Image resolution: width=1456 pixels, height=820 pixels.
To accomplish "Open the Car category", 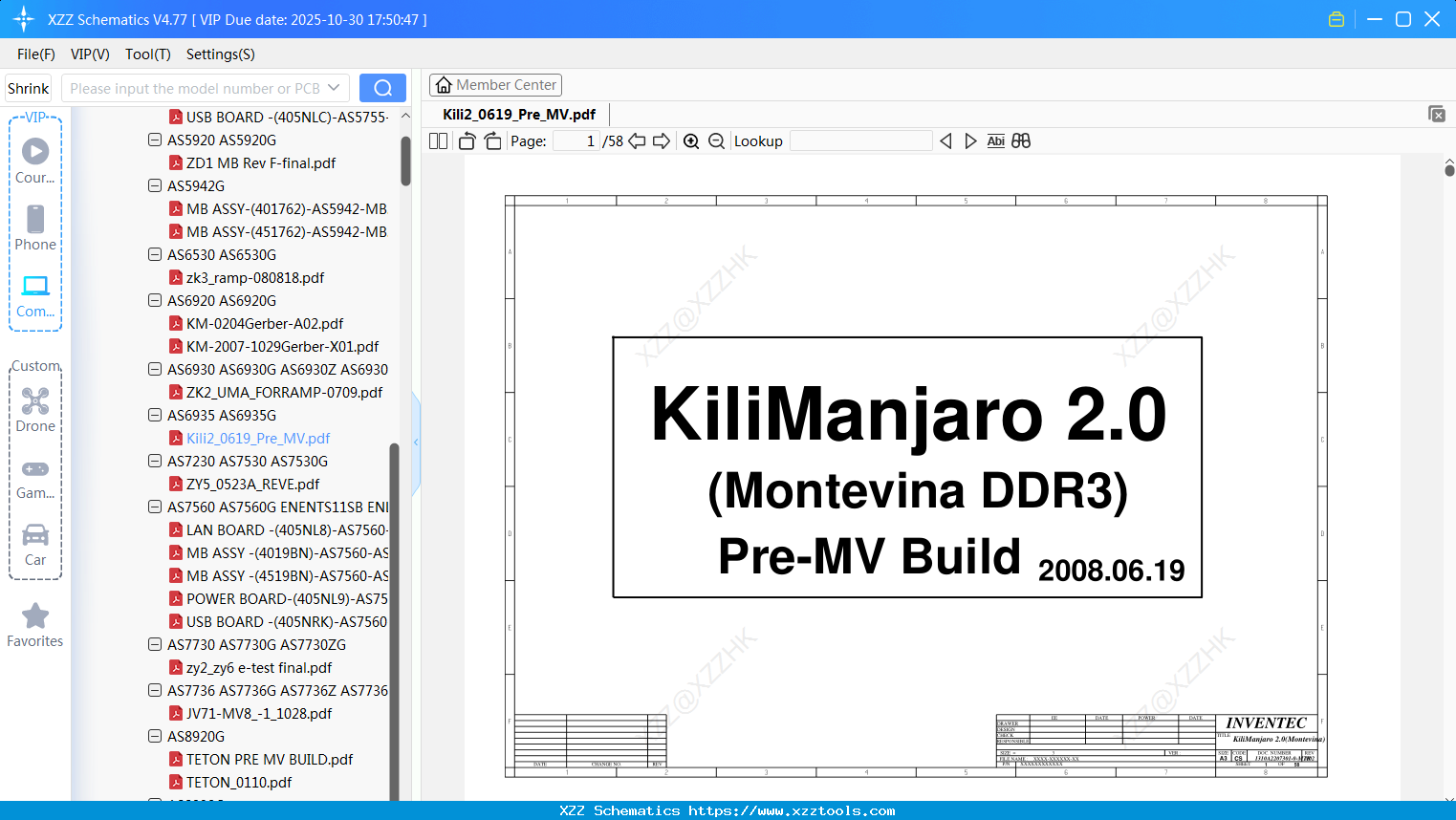I will [35, 545].
